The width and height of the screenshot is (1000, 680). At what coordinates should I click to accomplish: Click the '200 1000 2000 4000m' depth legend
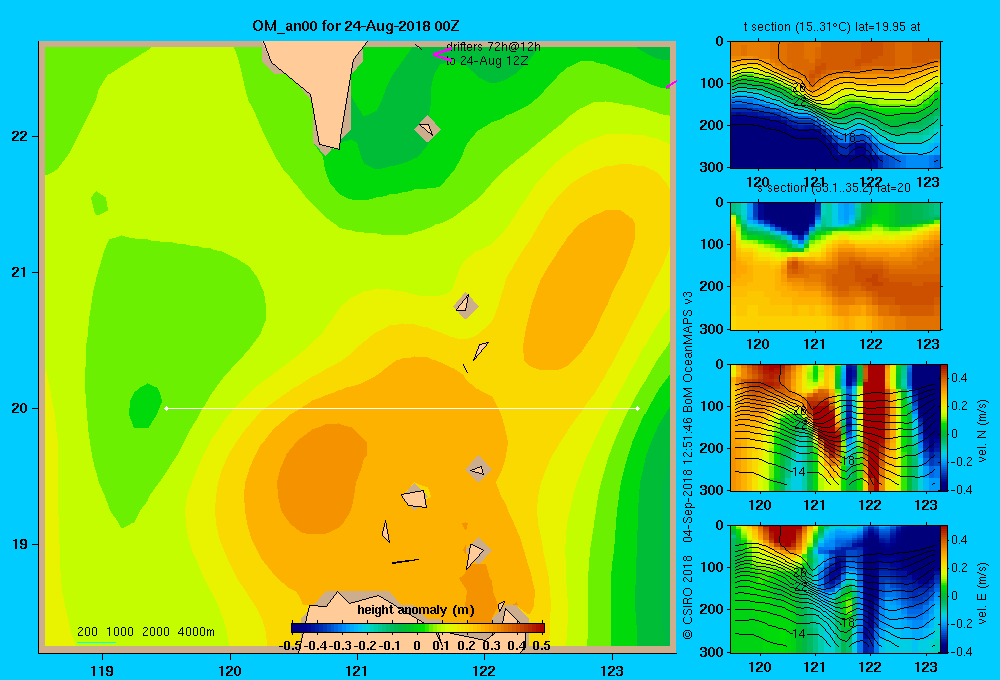145,632
